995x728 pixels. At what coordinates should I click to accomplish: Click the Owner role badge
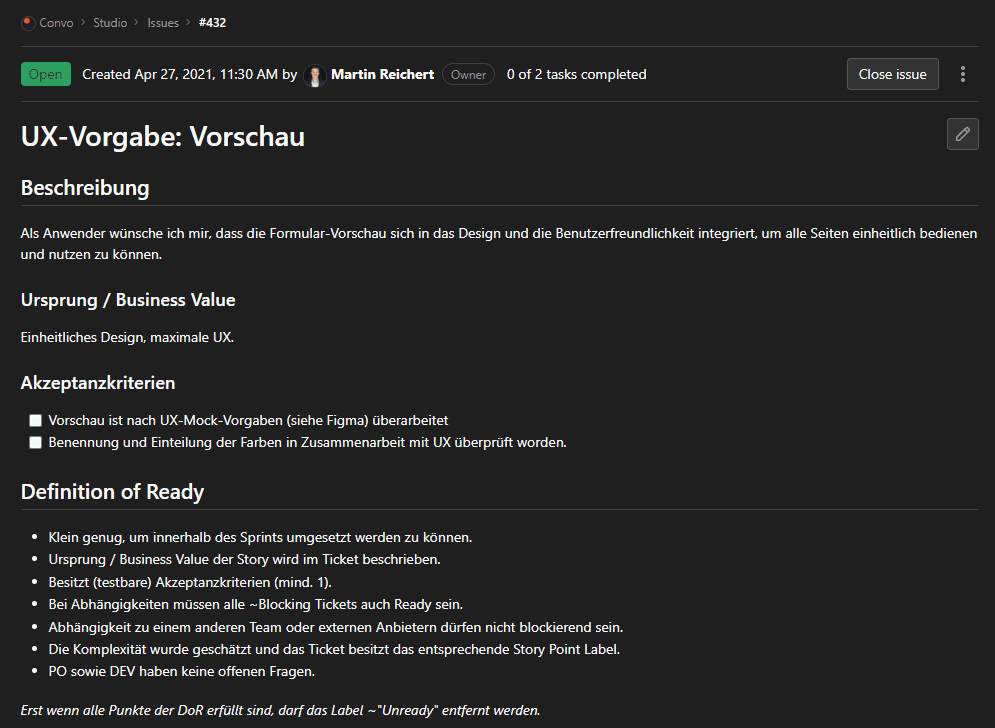click(x=468, y=75)
